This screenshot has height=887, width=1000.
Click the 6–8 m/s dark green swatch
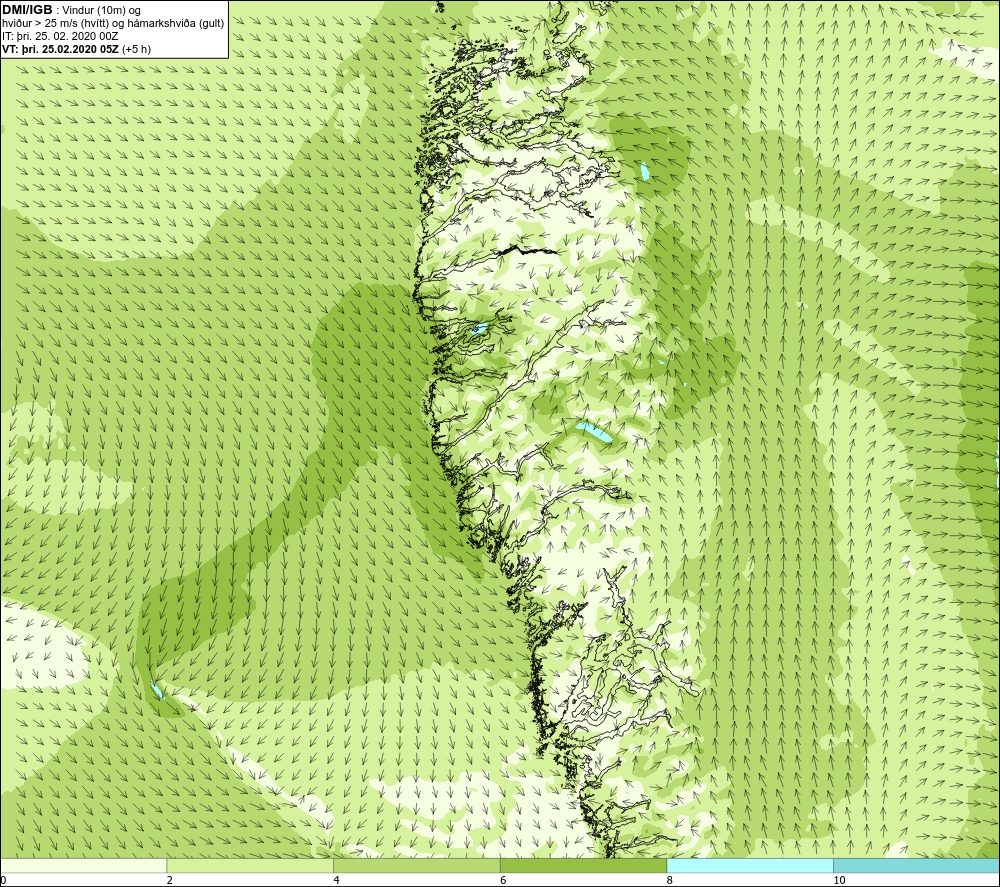pos(584,865)
